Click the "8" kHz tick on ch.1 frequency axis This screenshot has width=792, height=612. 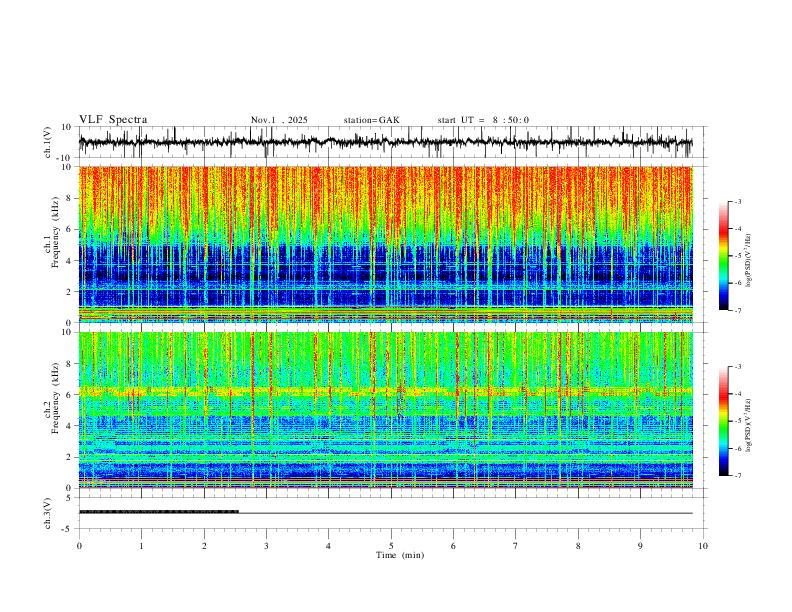pos(70,198)
